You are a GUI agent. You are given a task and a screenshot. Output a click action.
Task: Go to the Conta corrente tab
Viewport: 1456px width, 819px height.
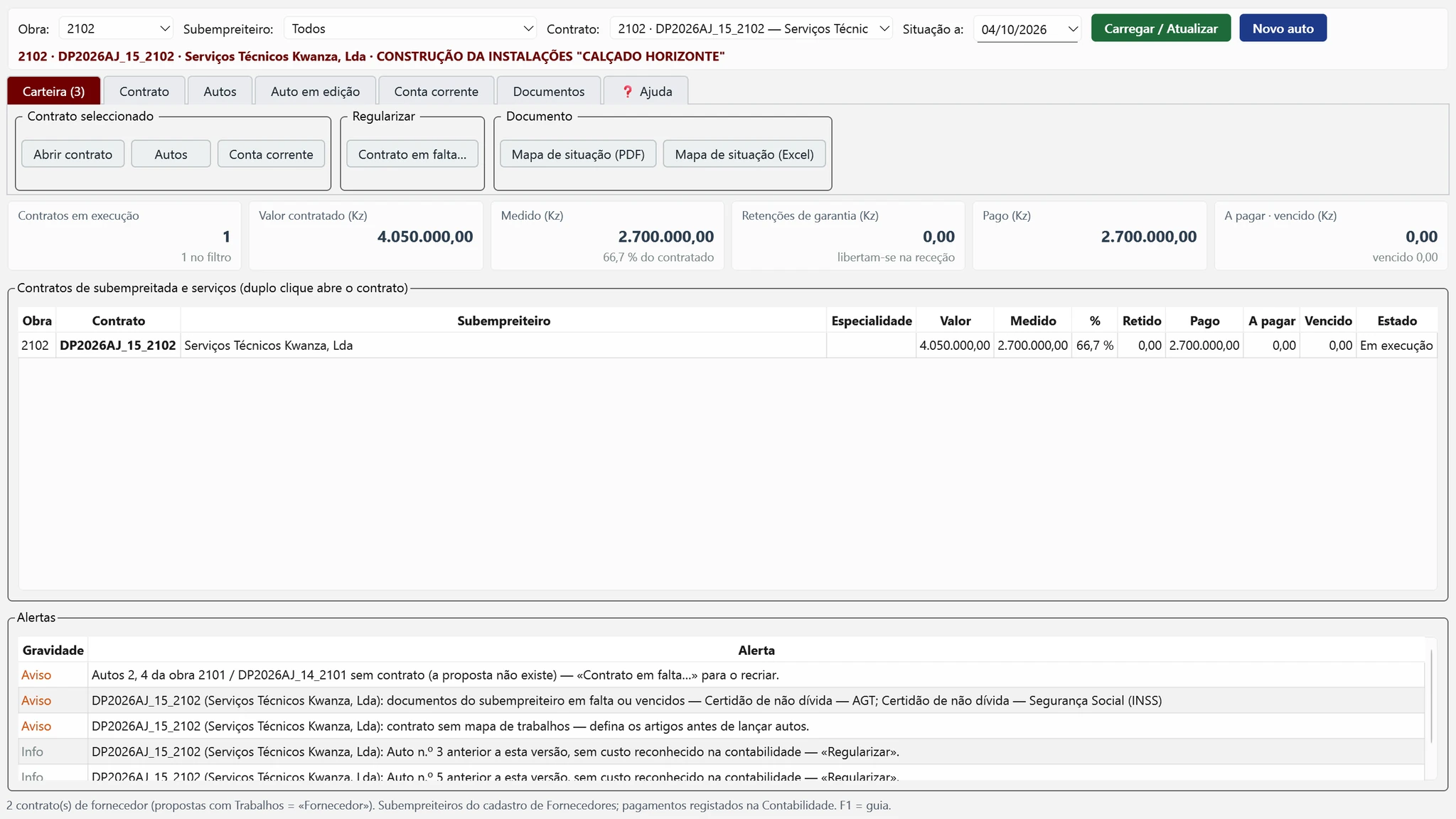click(437, 91)
